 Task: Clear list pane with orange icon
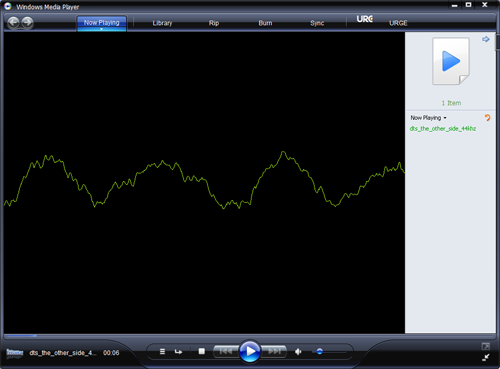click(487, 117)
